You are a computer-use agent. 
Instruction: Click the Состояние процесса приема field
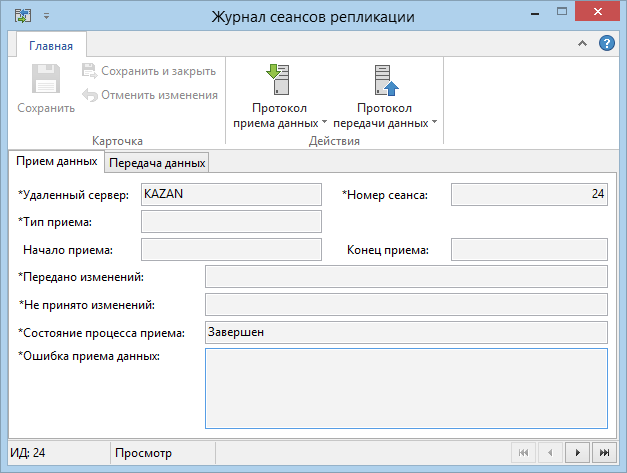406,332
